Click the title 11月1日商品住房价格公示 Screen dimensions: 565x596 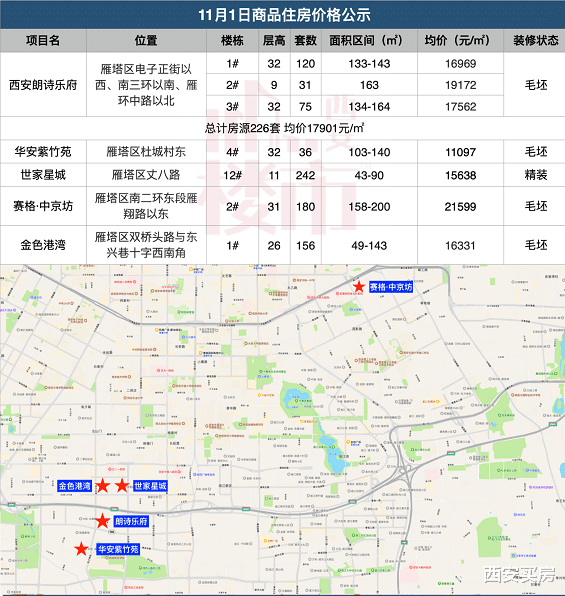click(x=284, y=15)
